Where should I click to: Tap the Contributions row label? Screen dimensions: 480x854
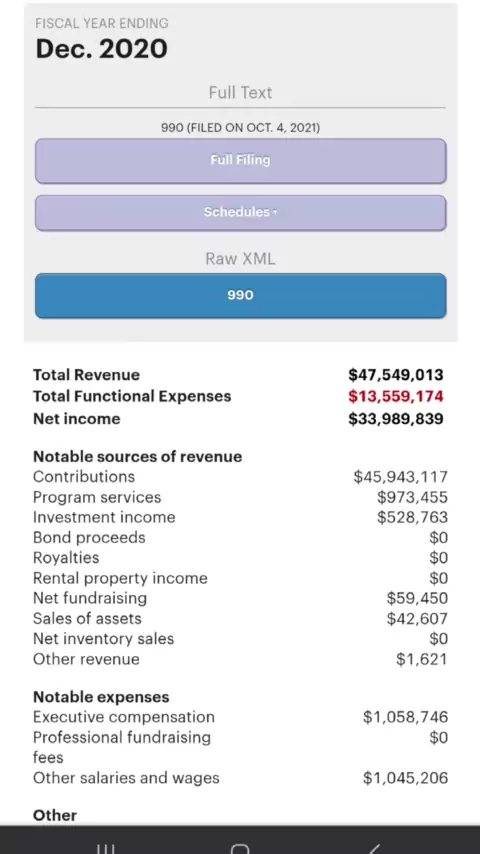coord(84,477)
